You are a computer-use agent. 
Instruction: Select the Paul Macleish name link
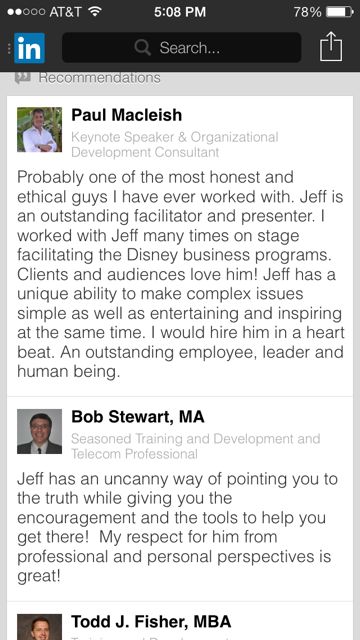coord(127,115)
